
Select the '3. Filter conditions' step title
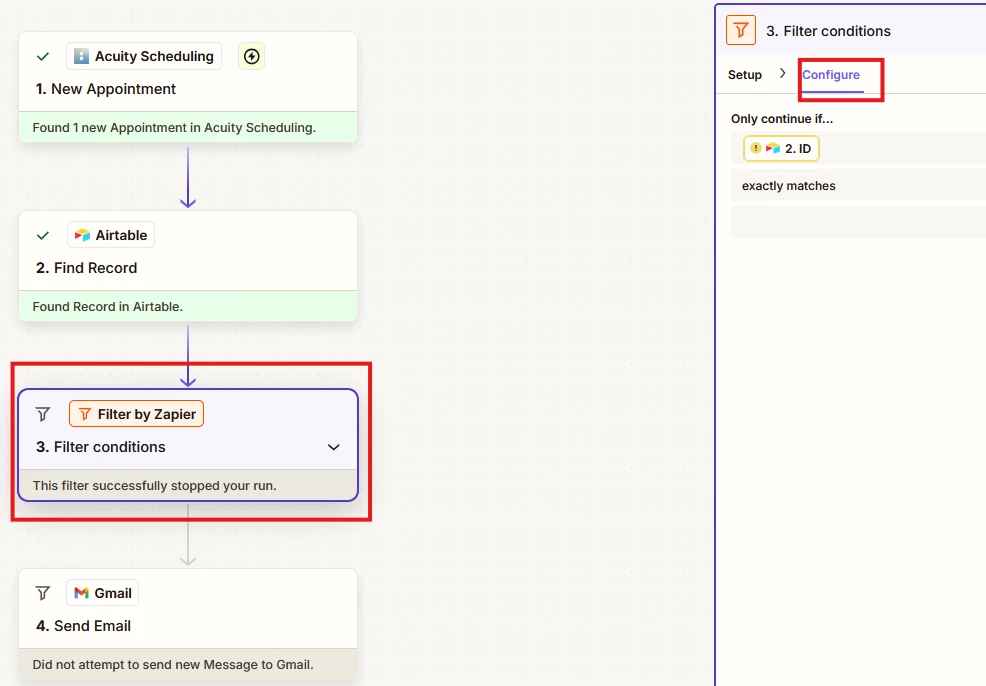(101, 447)
